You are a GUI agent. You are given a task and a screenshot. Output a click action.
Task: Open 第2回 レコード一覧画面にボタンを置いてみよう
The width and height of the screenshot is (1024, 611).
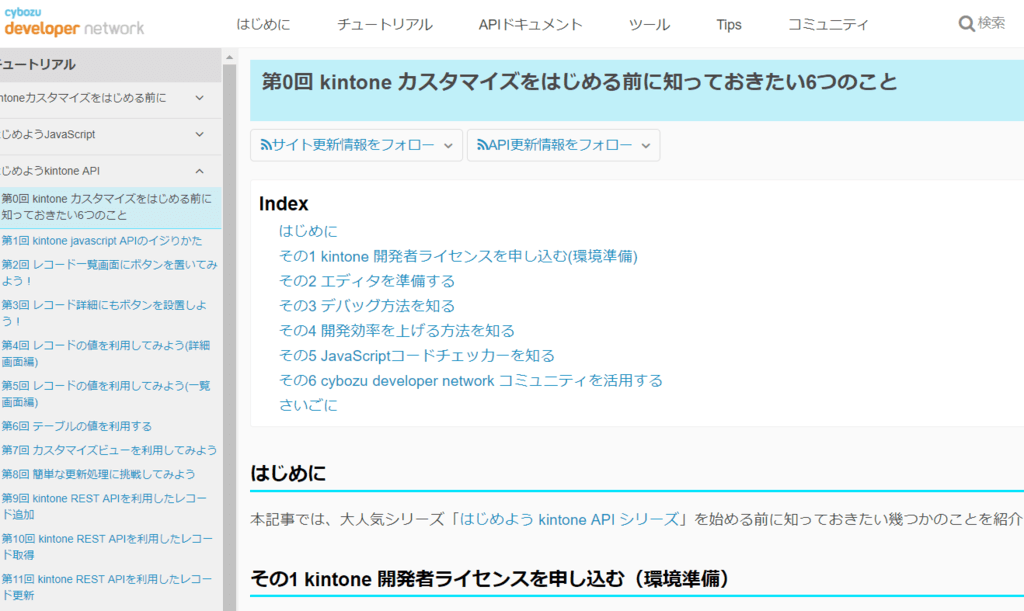click(x=109, y=273)
